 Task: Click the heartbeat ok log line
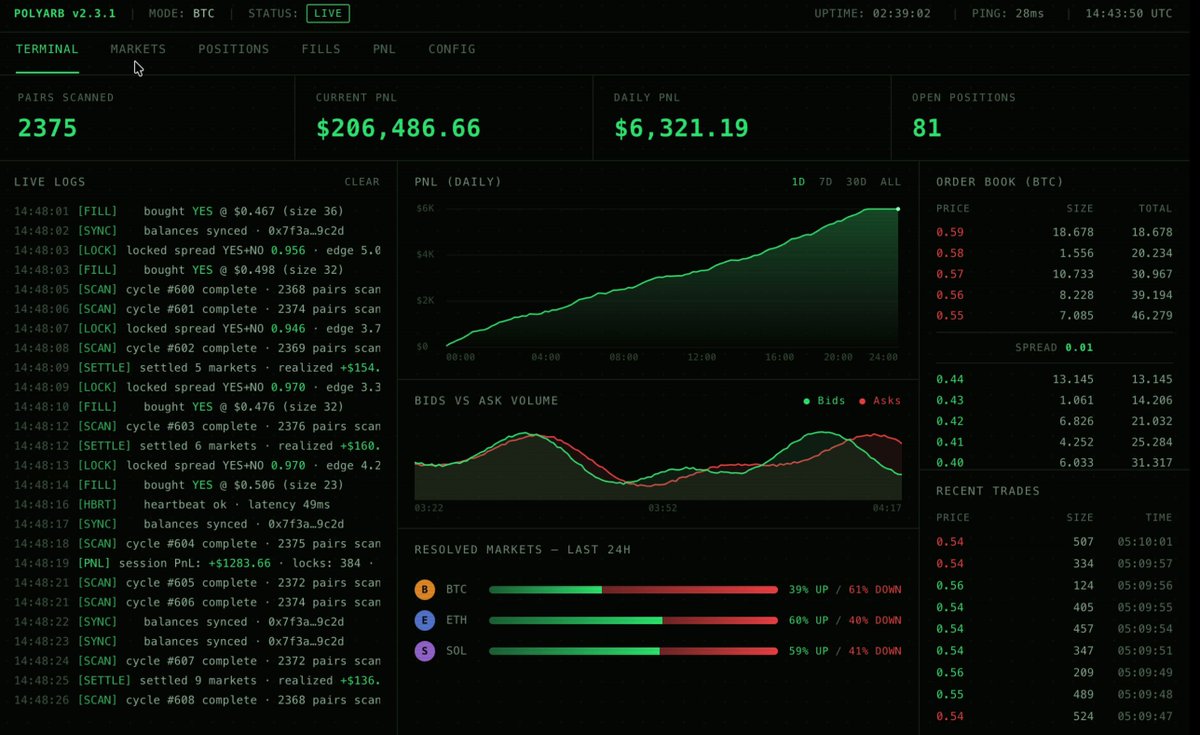(x=197, y=505)
